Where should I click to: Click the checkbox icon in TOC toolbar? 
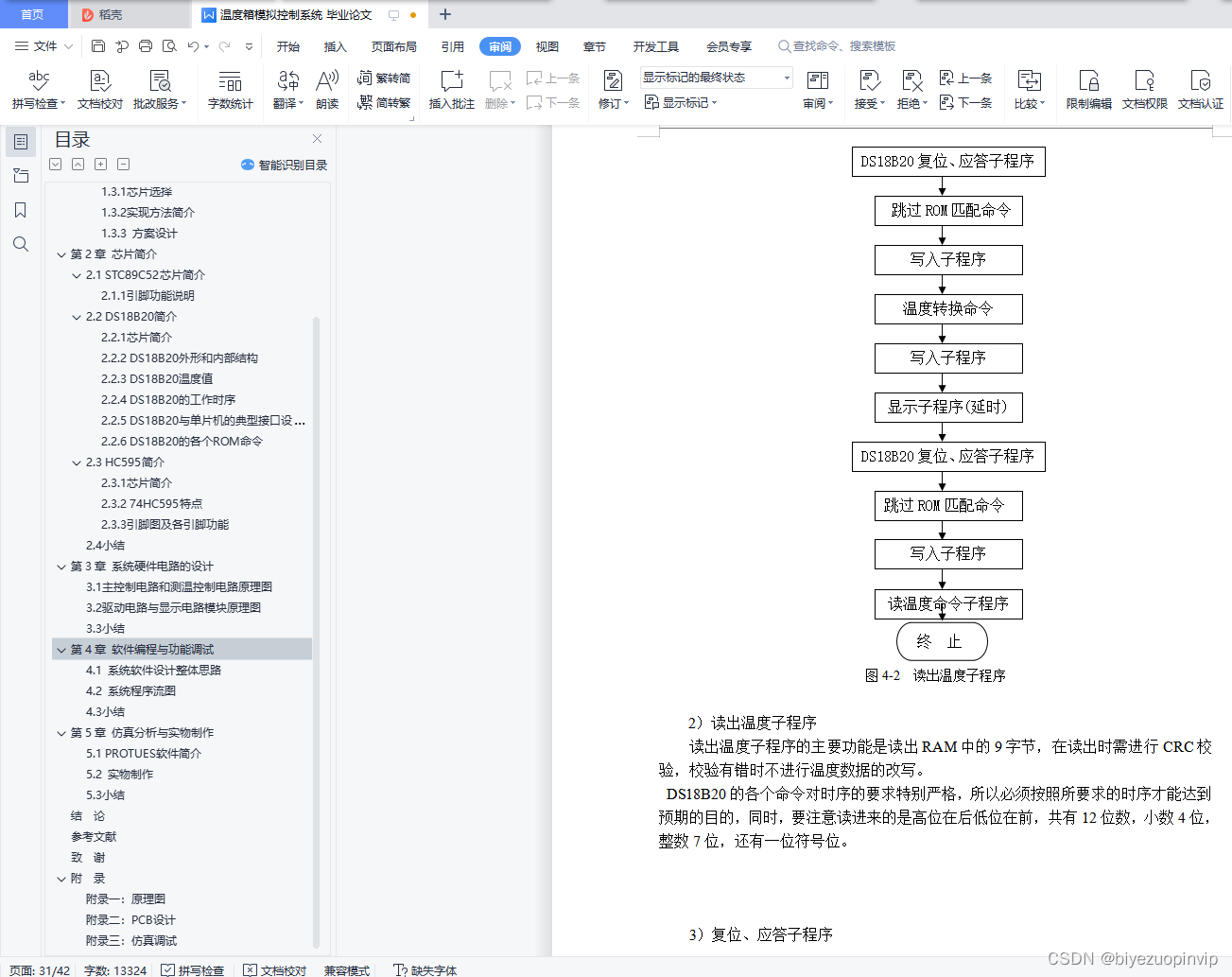point(55,164)
